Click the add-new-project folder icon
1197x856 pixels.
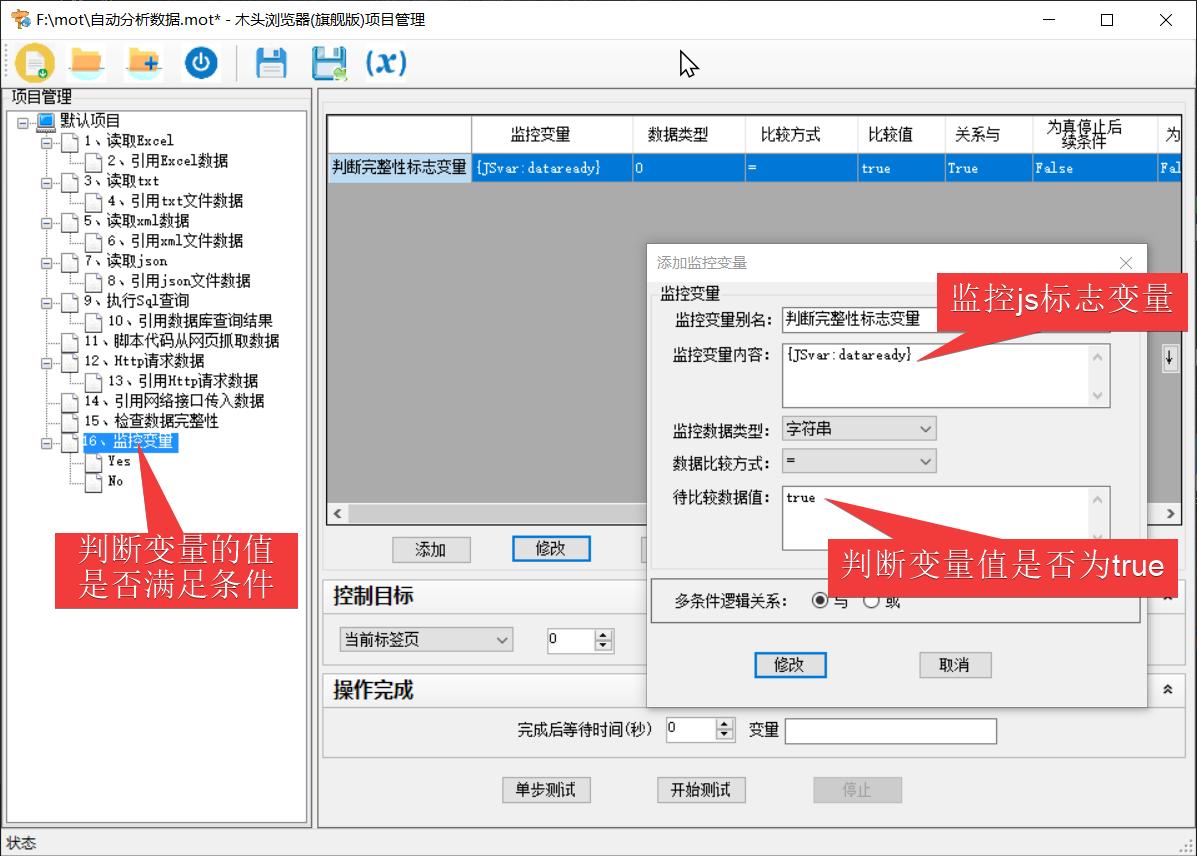tap(144, 62)
